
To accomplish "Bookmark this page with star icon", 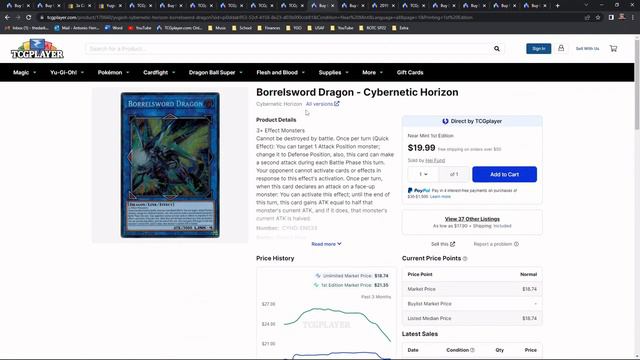I will (598, 18).
